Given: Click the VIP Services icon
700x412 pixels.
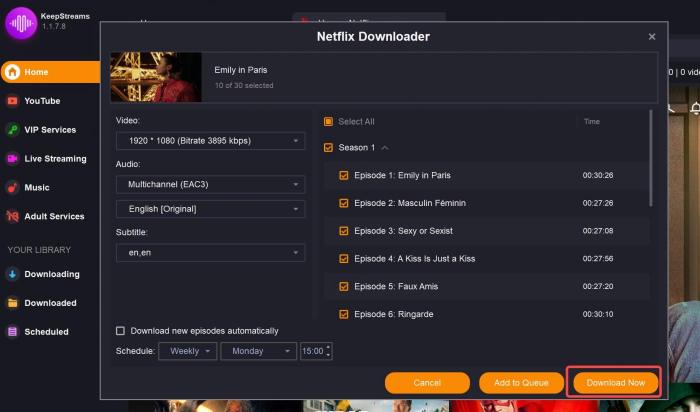Looking at the screenshot, I should point(13,130).
